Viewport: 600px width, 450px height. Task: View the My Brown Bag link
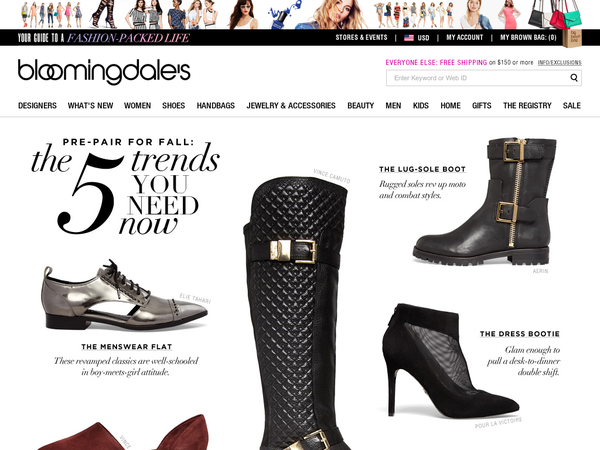(x=528, y=38)
